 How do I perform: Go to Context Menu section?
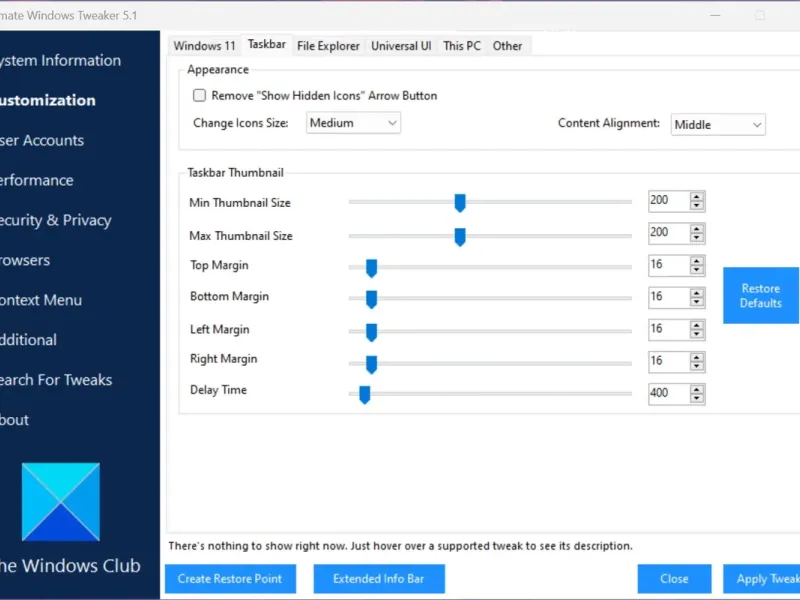coord(41,300)
